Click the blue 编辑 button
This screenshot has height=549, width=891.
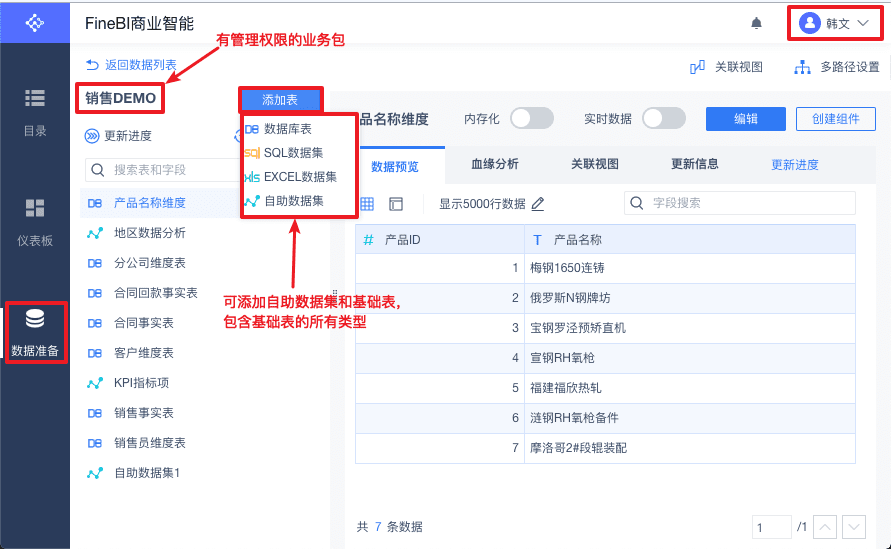[746, 119]
